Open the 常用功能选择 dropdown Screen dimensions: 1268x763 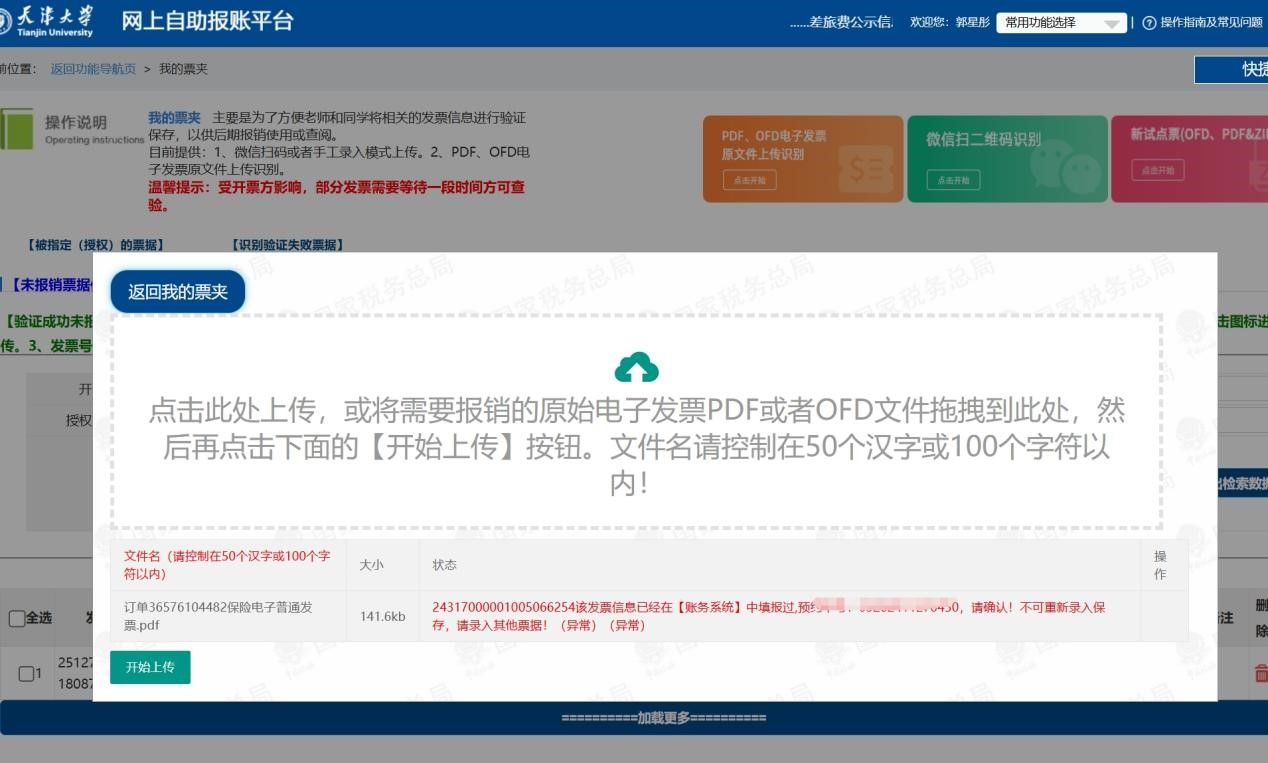point(1061,23)
